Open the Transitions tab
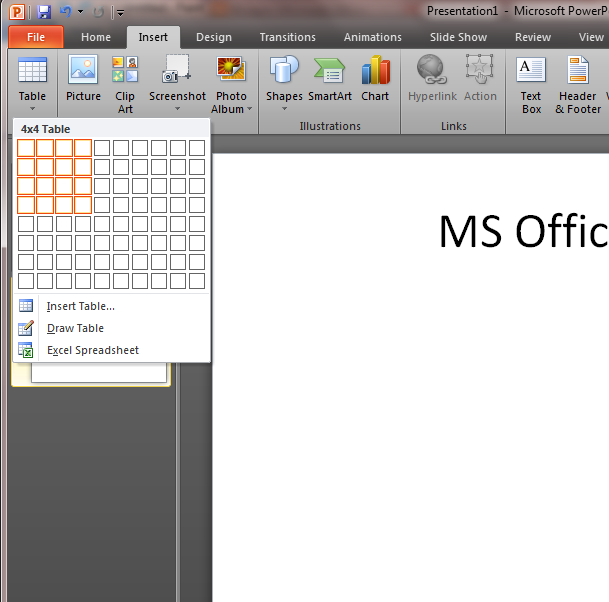Image resolution: width=609 pixels, height=602 pixels. pyautogui.click(x=287, y=37)
